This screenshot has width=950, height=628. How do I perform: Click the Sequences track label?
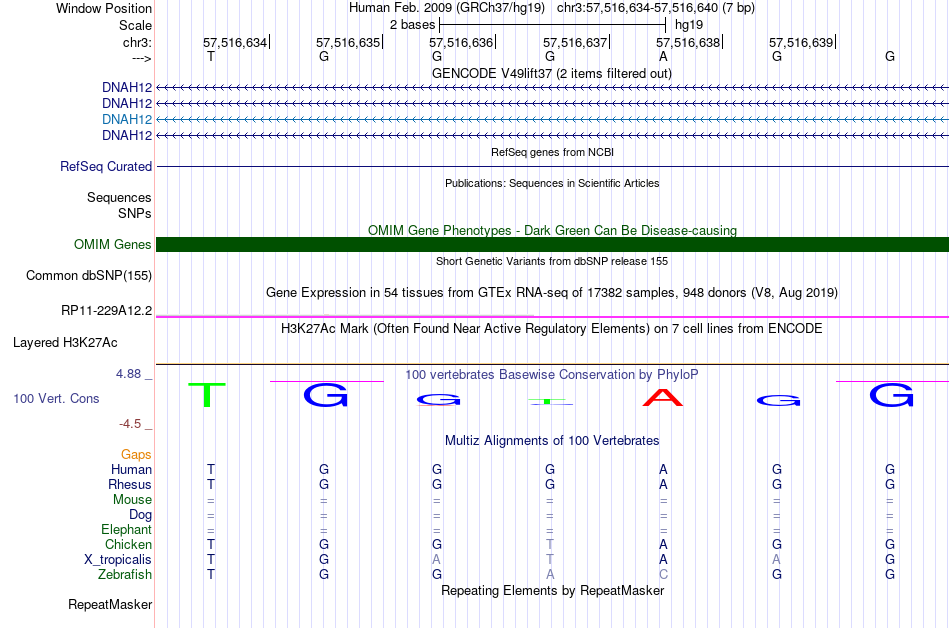[x=119, y=197]
